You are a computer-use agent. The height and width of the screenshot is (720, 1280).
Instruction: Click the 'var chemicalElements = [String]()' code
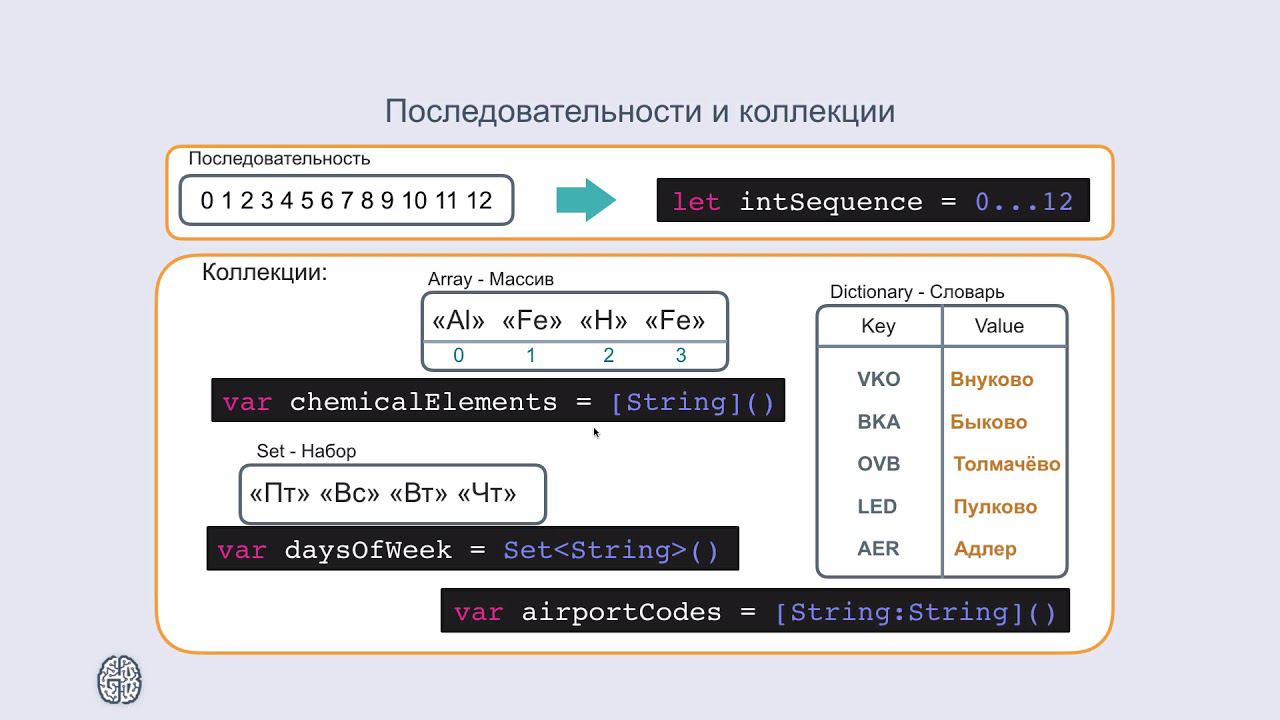click(498, 401)
